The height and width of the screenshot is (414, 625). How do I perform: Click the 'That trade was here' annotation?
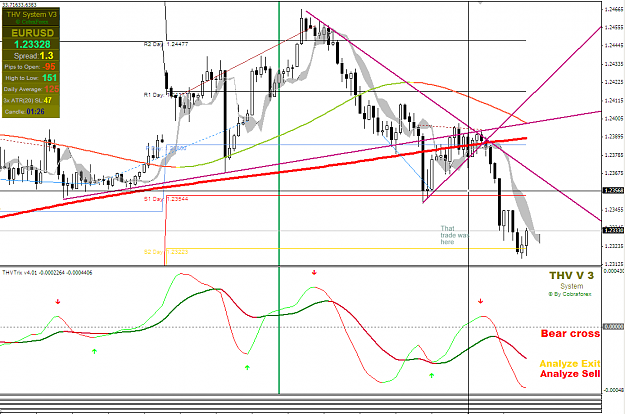tap(454, 235)
